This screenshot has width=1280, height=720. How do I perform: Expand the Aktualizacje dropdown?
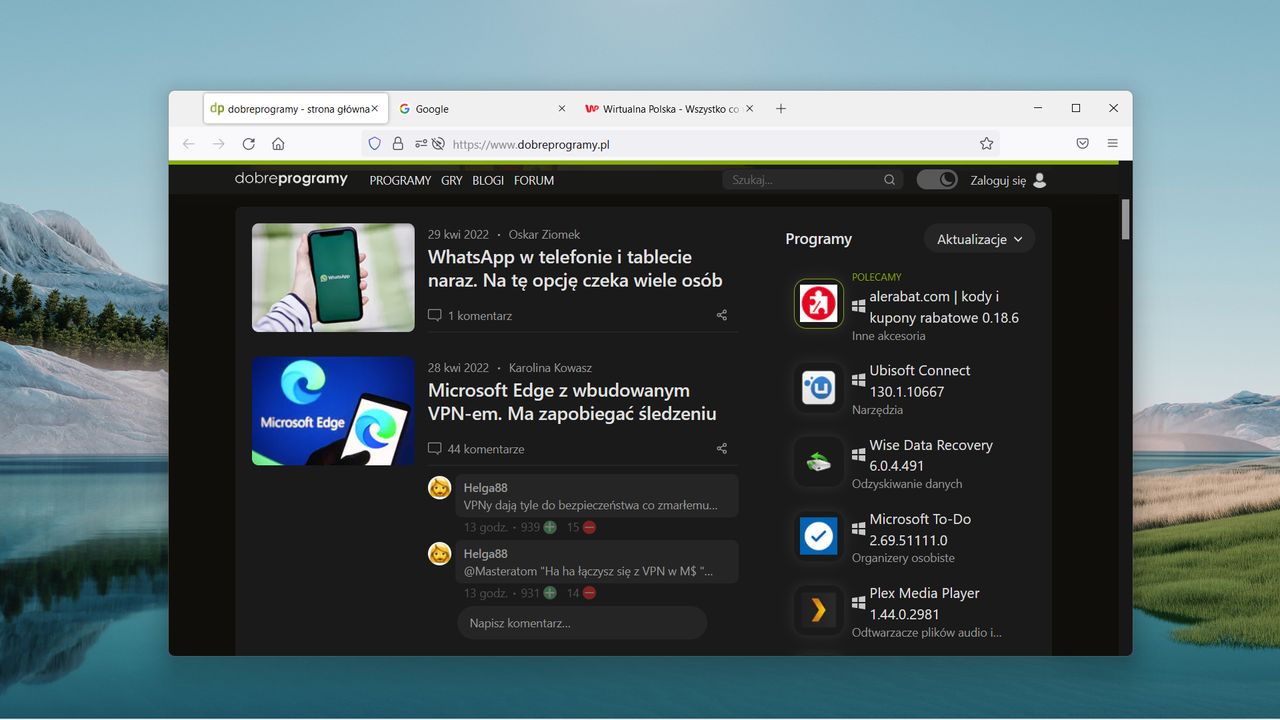979,239
